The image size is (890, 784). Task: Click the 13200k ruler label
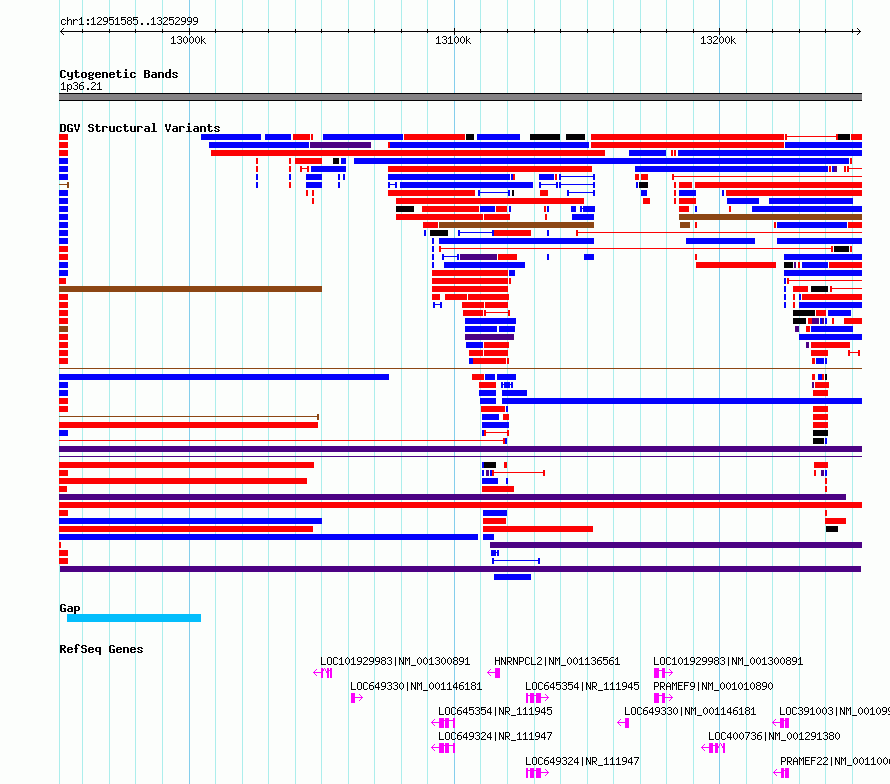(x=718, y=40)
